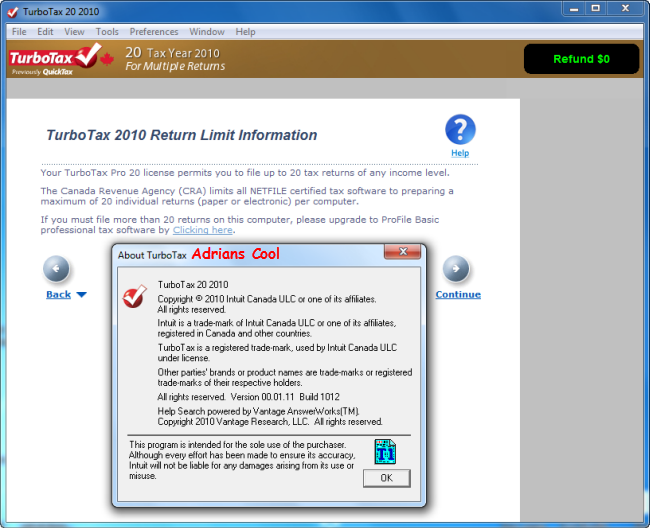The image size is (650, 528).
Task: Click the round Back arrow icon
Action: (x=56, y=269)
